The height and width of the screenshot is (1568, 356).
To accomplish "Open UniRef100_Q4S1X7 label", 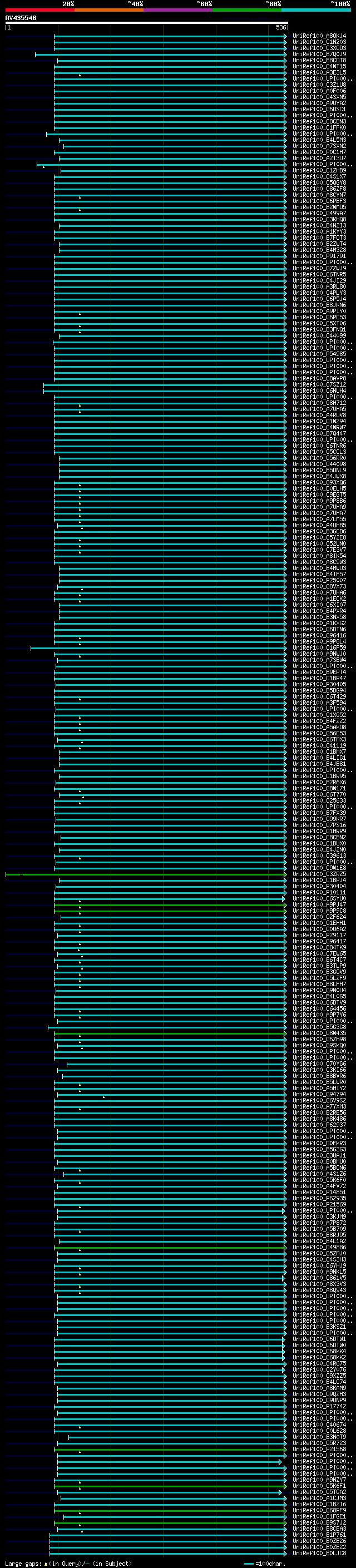I will click(319, 176).
